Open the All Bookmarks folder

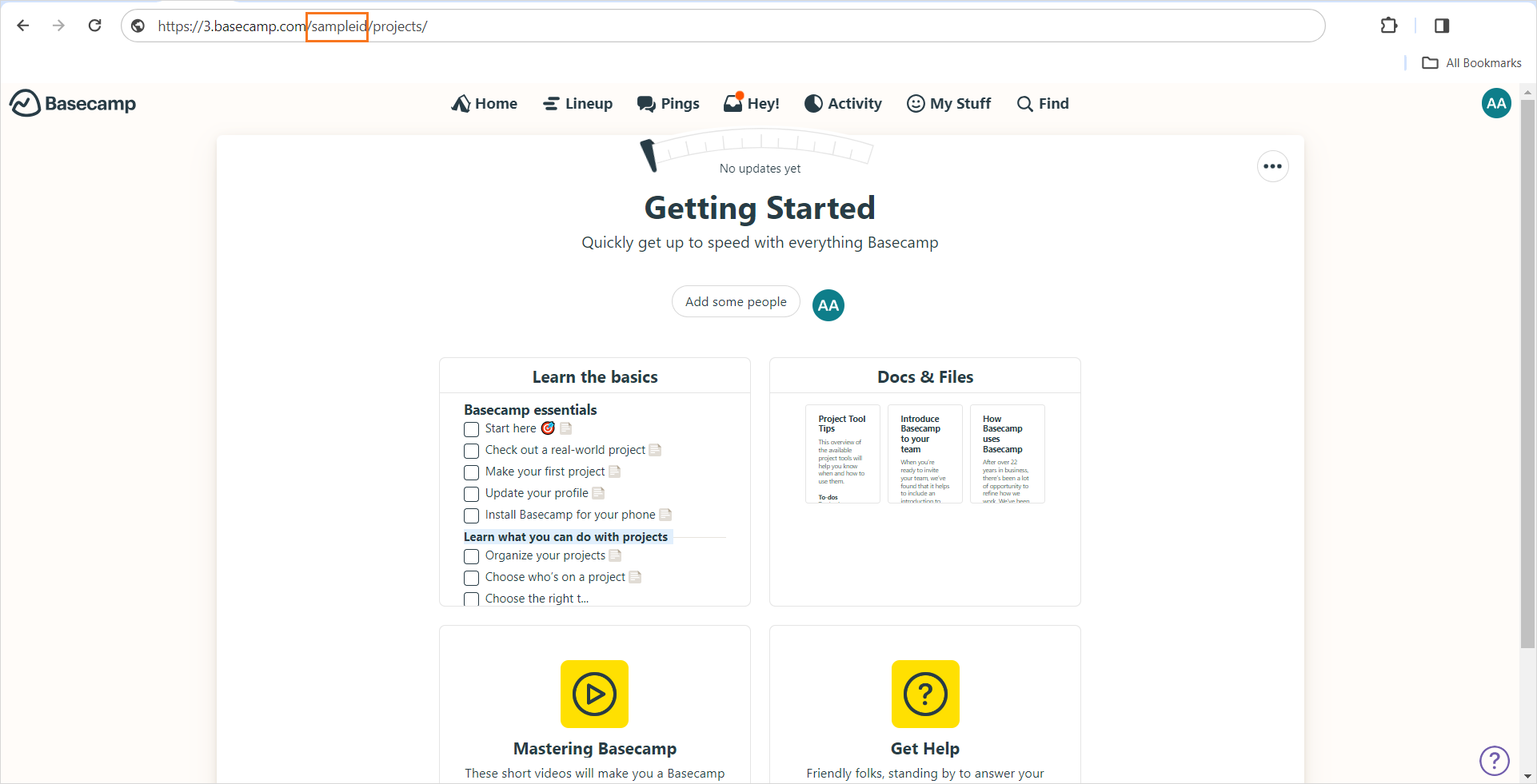pyautogui.click(x=1471, y=63)
